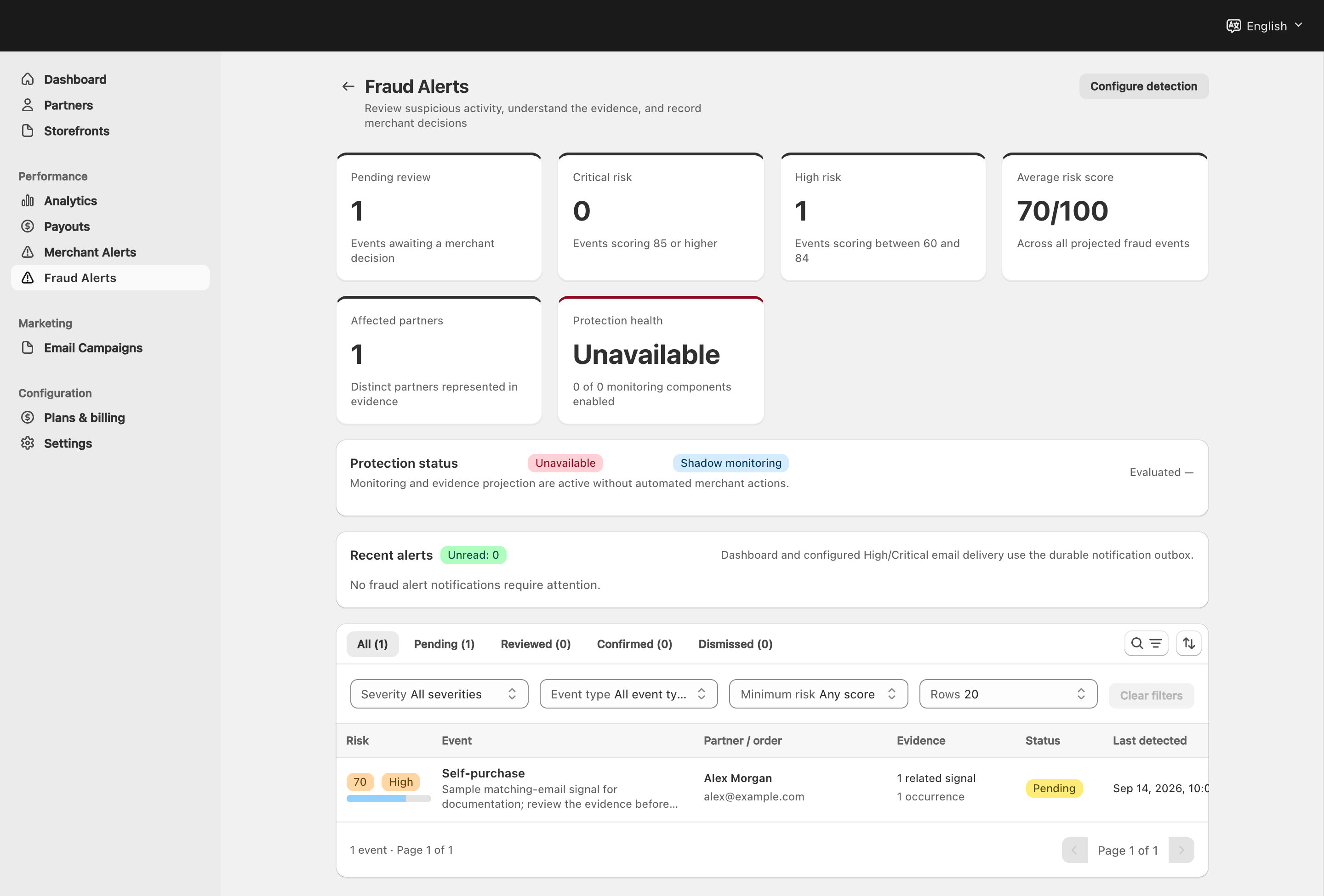Open the Severity All severities dropdown
This screenshot has height=896, width=1324.
click(439, 694)
